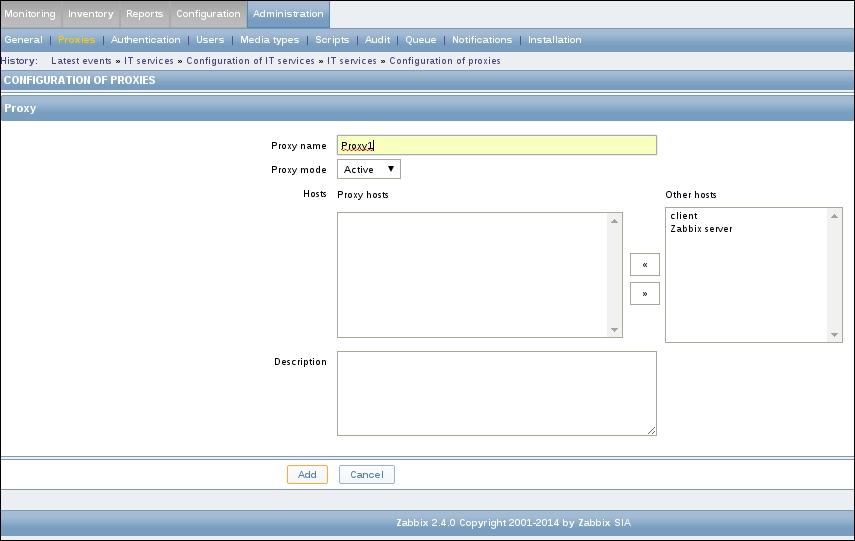855x541 pixels.
Task: Select client in Other hosts list
Action: [x=685, y=216]
